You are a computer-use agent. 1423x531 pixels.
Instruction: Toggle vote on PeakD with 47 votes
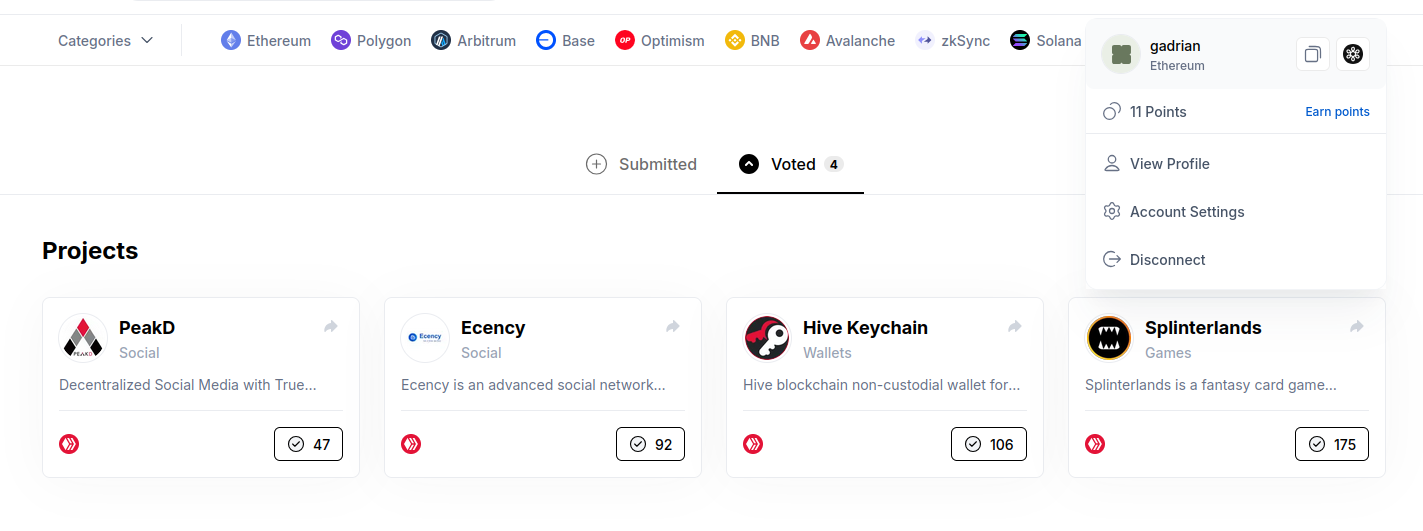pyautogui.click(x=308, y=444)
